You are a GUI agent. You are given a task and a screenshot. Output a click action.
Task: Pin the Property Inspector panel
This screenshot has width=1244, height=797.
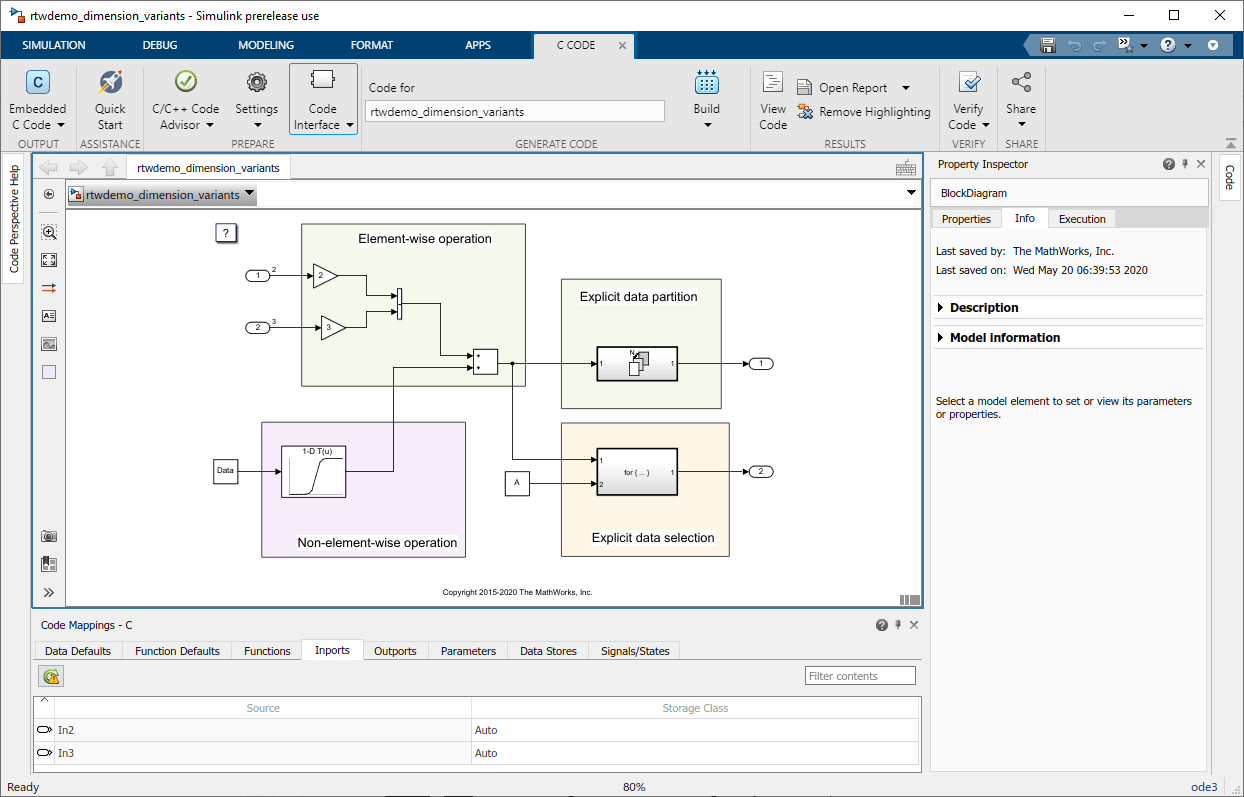click(x=1185, y=163)
